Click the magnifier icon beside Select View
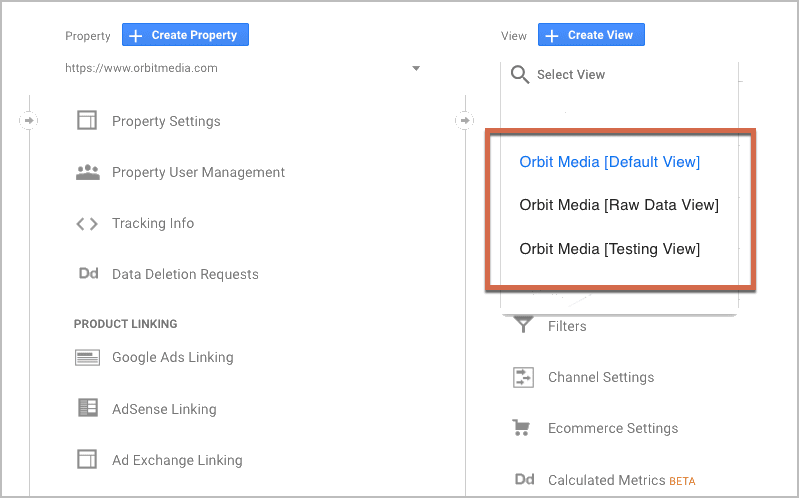The width and height of the screenshot is (799, 498). pos(520,74)
